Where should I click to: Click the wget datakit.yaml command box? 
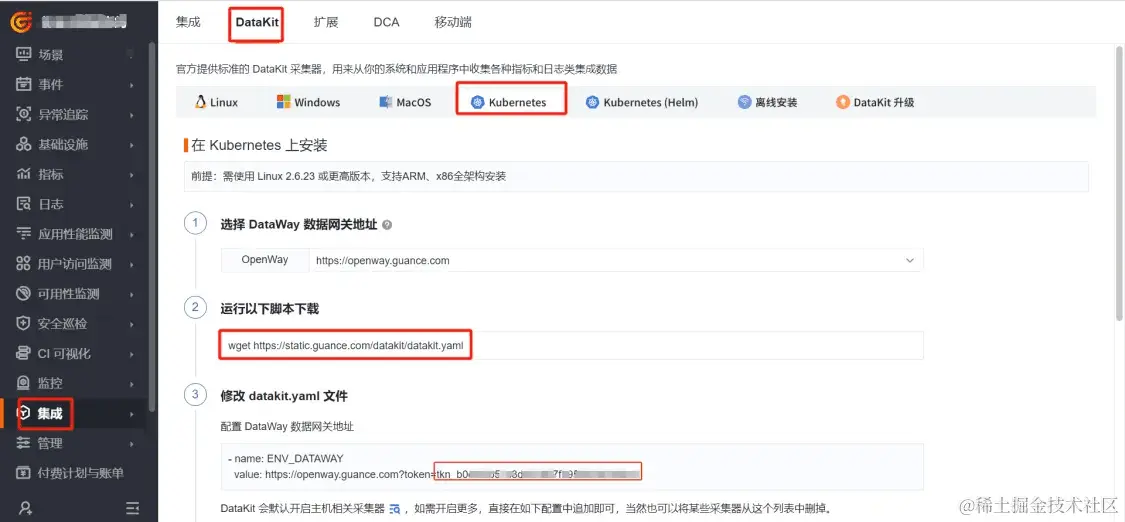click(572, 346)
